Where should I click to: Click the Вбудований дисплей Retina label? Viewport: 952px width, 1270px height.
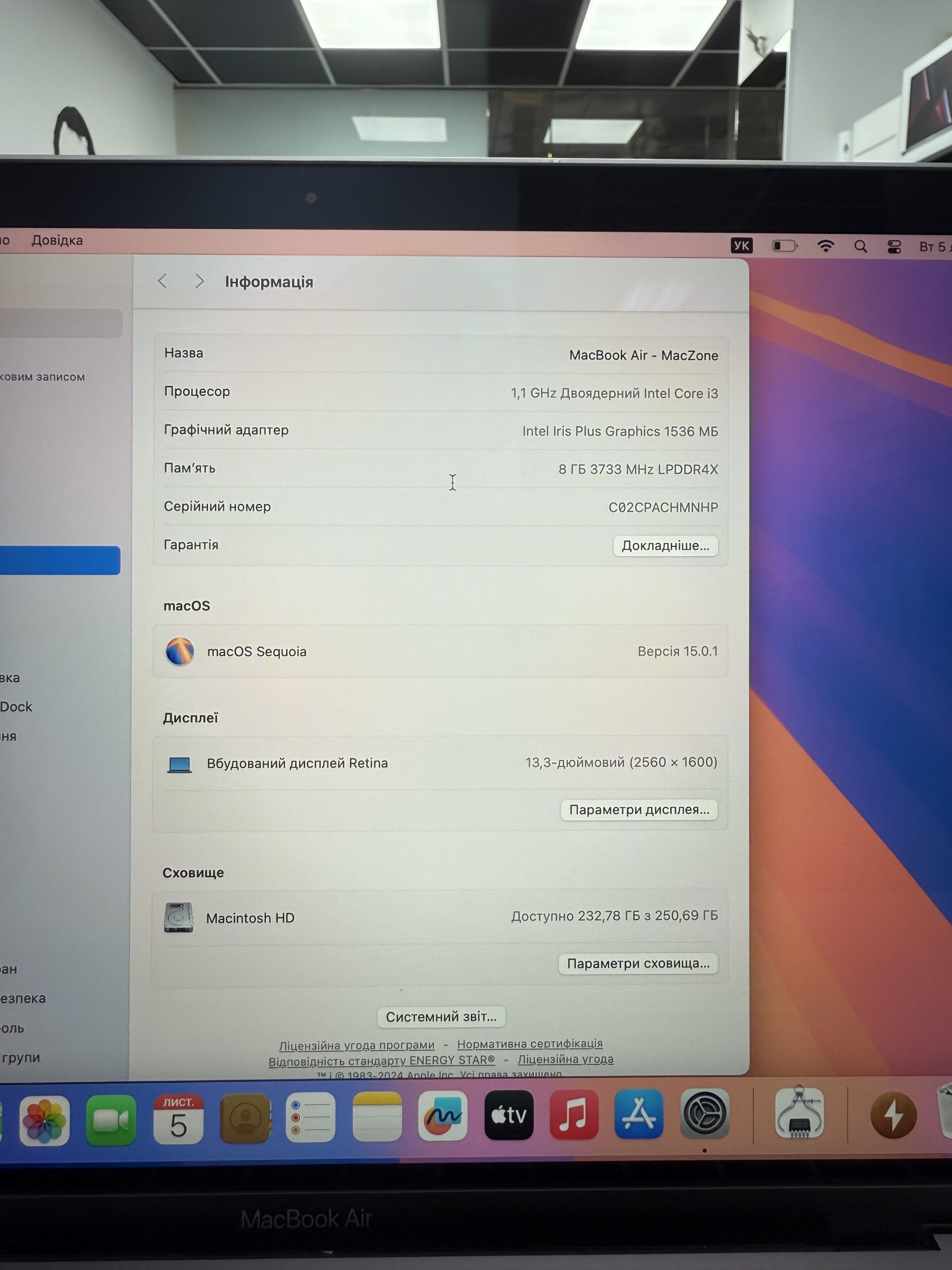(297, 763)
